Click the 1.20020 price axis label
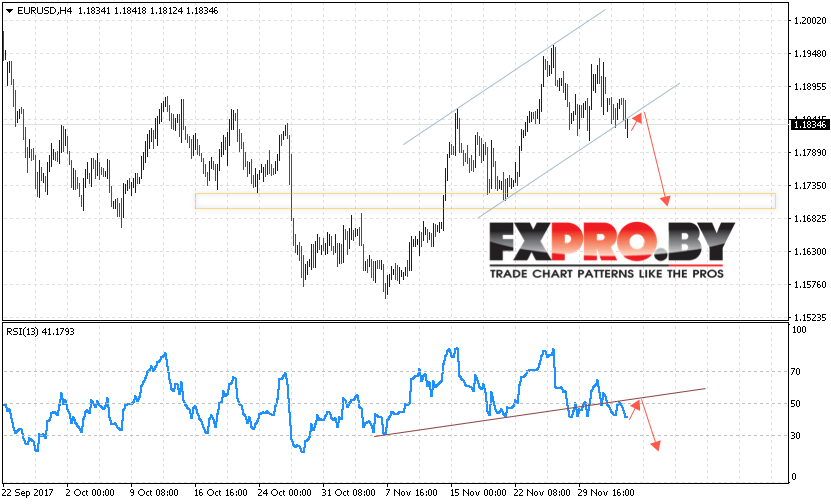This screenshot has height=504, width=831. coord(810,21)
